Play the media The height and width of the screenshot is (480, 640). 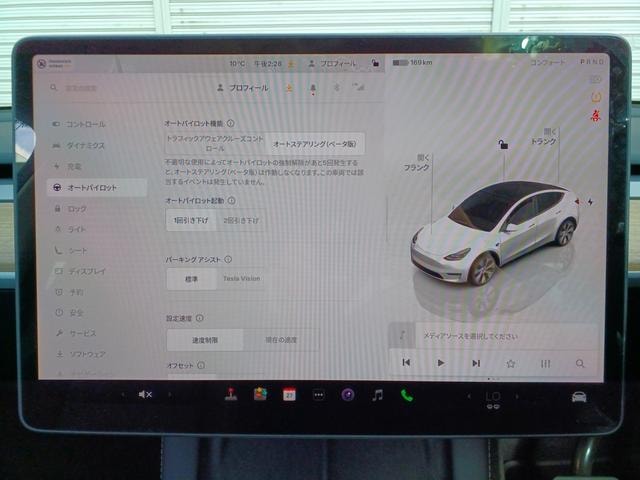tap(440, 363)
